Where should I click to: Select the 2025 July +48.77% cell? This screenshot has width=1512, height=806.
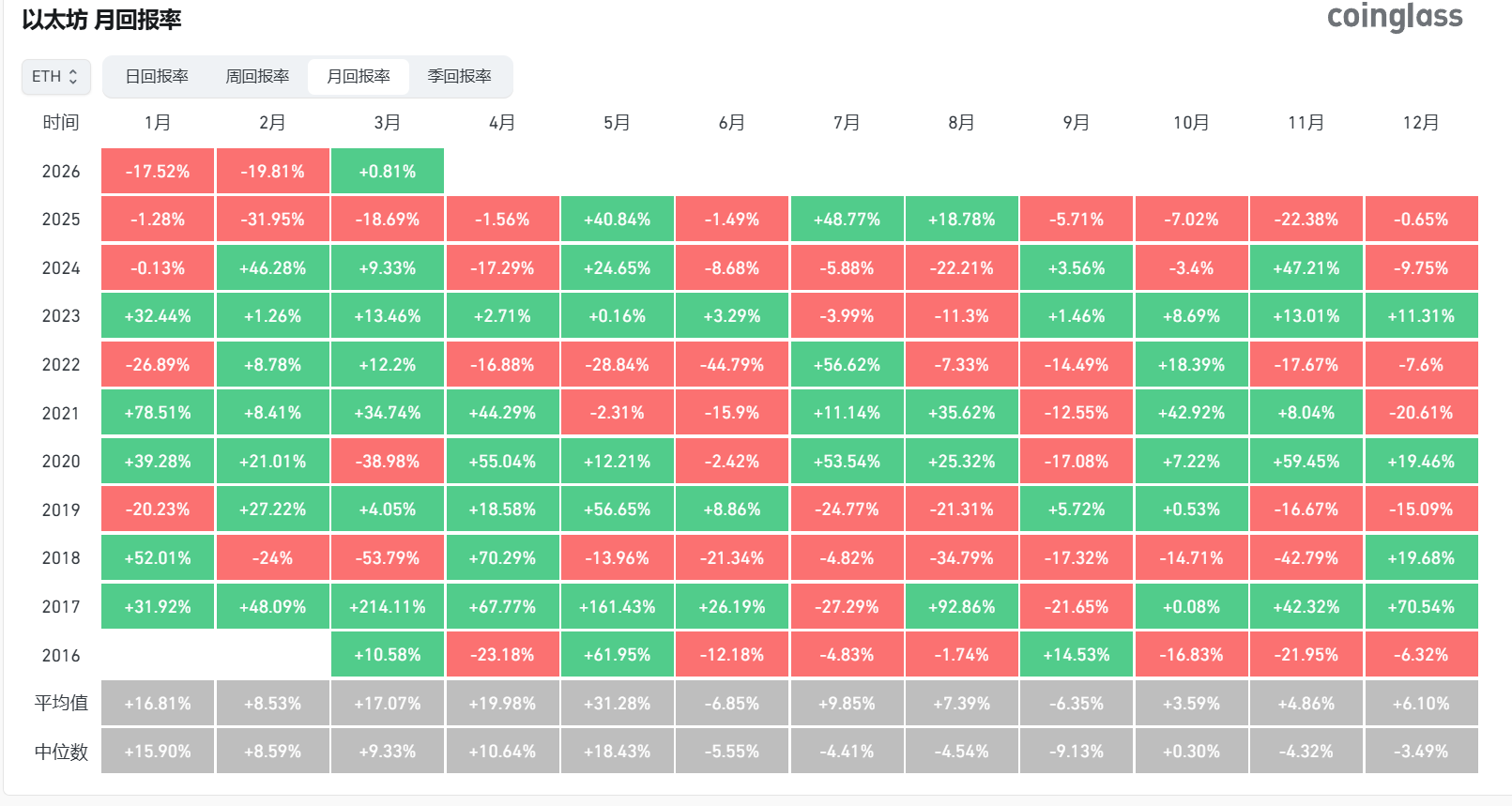tap(847, 220)
